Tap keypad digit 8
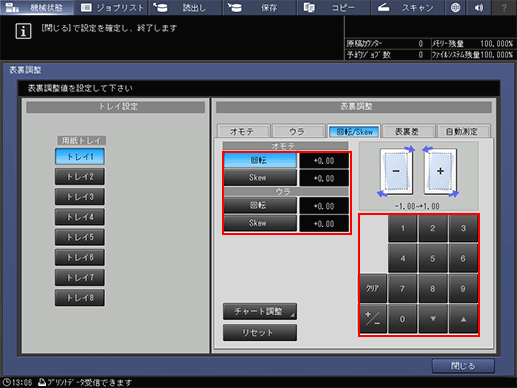The image size is (517, 388). point(433,289)
